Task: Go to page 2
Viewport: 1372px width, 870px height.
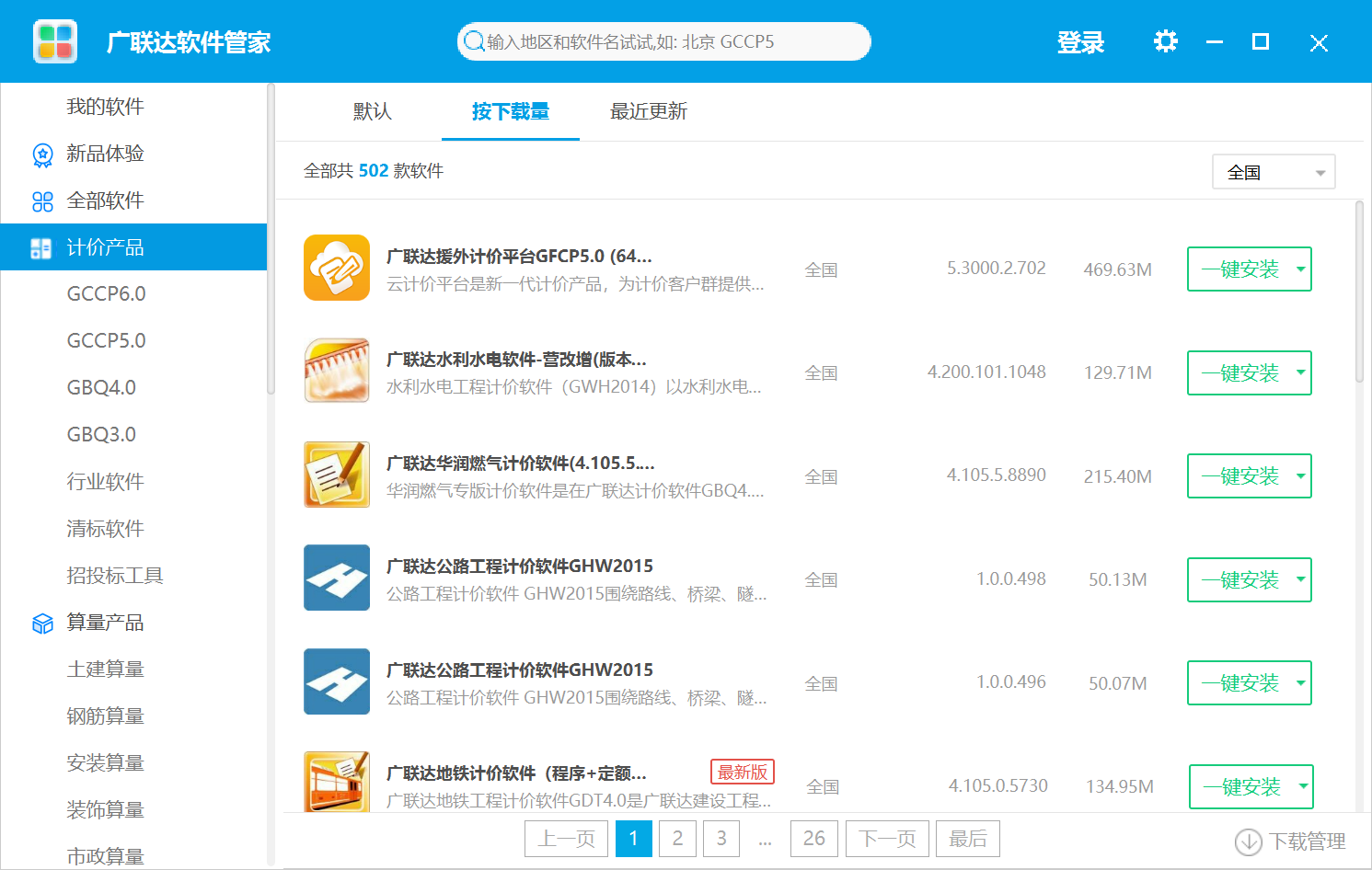Action: coord(677,839)
